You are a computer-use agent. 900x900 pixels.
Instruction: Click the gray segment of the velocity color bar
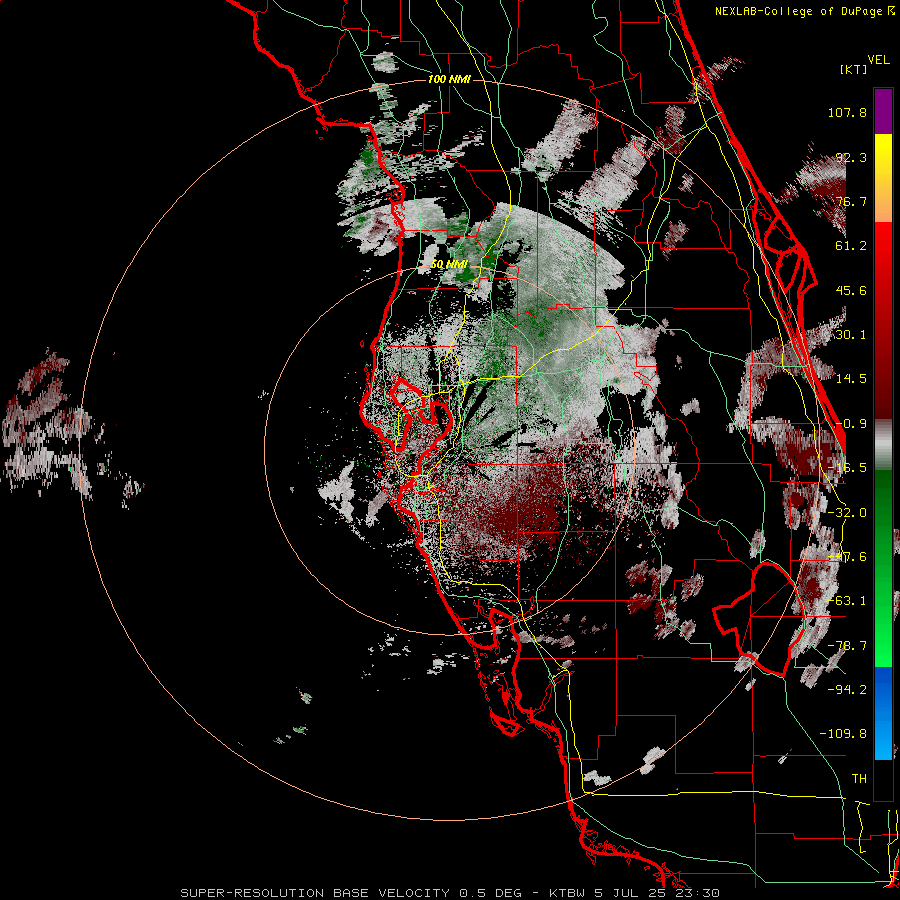pos(883,445)
